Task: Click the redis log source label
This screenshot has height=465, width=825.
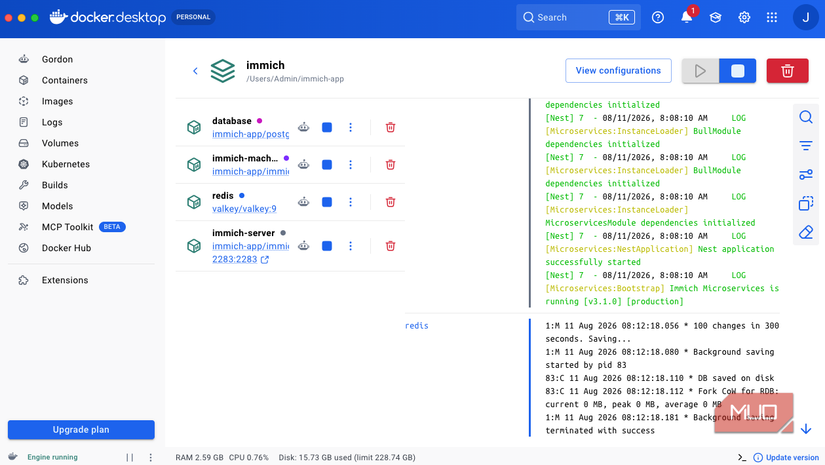Action: tap(417, 326)
